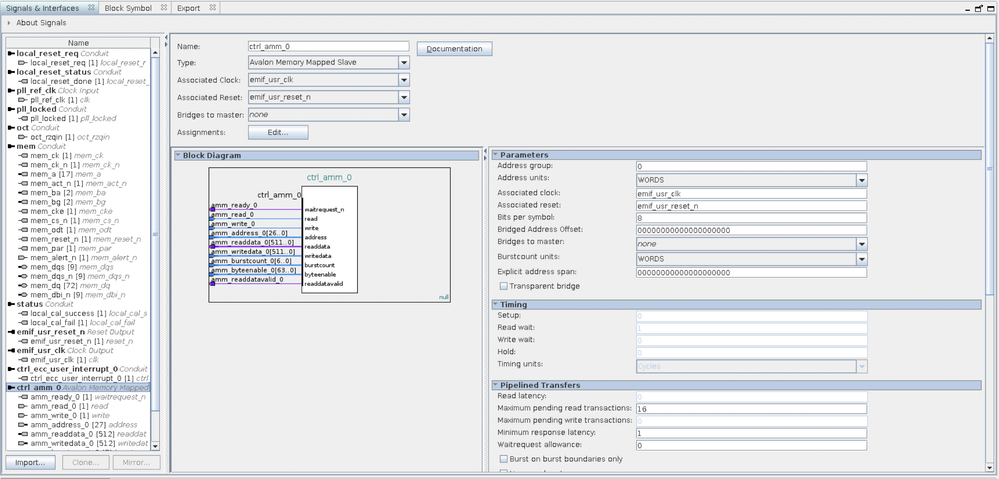Screen dimensions: 999x479
Task: Close the Signals & Interfaces tab
Action: point(91,8)
